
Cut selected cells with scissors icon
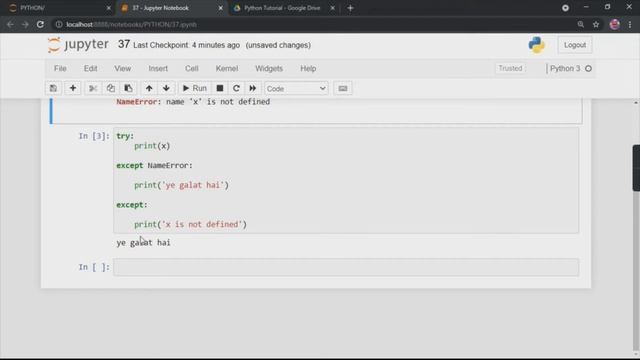point(93,88)
